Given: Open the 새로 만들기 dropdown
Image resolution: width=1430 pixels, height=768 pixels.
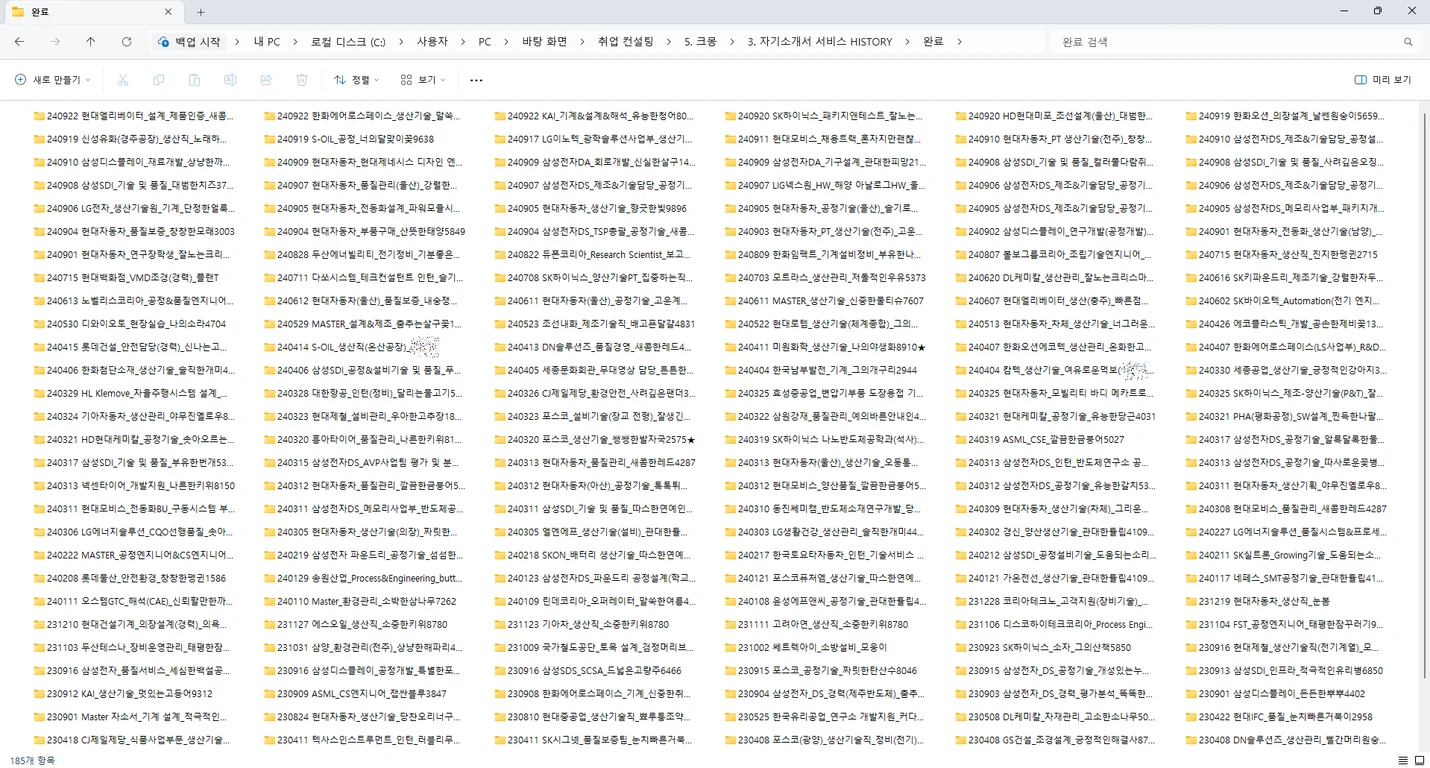Looking at the screenshot, I should 53,80.
